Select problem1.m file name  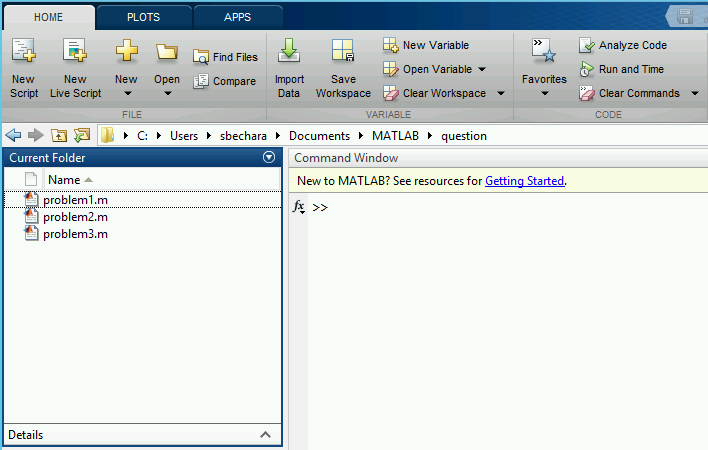75,199
